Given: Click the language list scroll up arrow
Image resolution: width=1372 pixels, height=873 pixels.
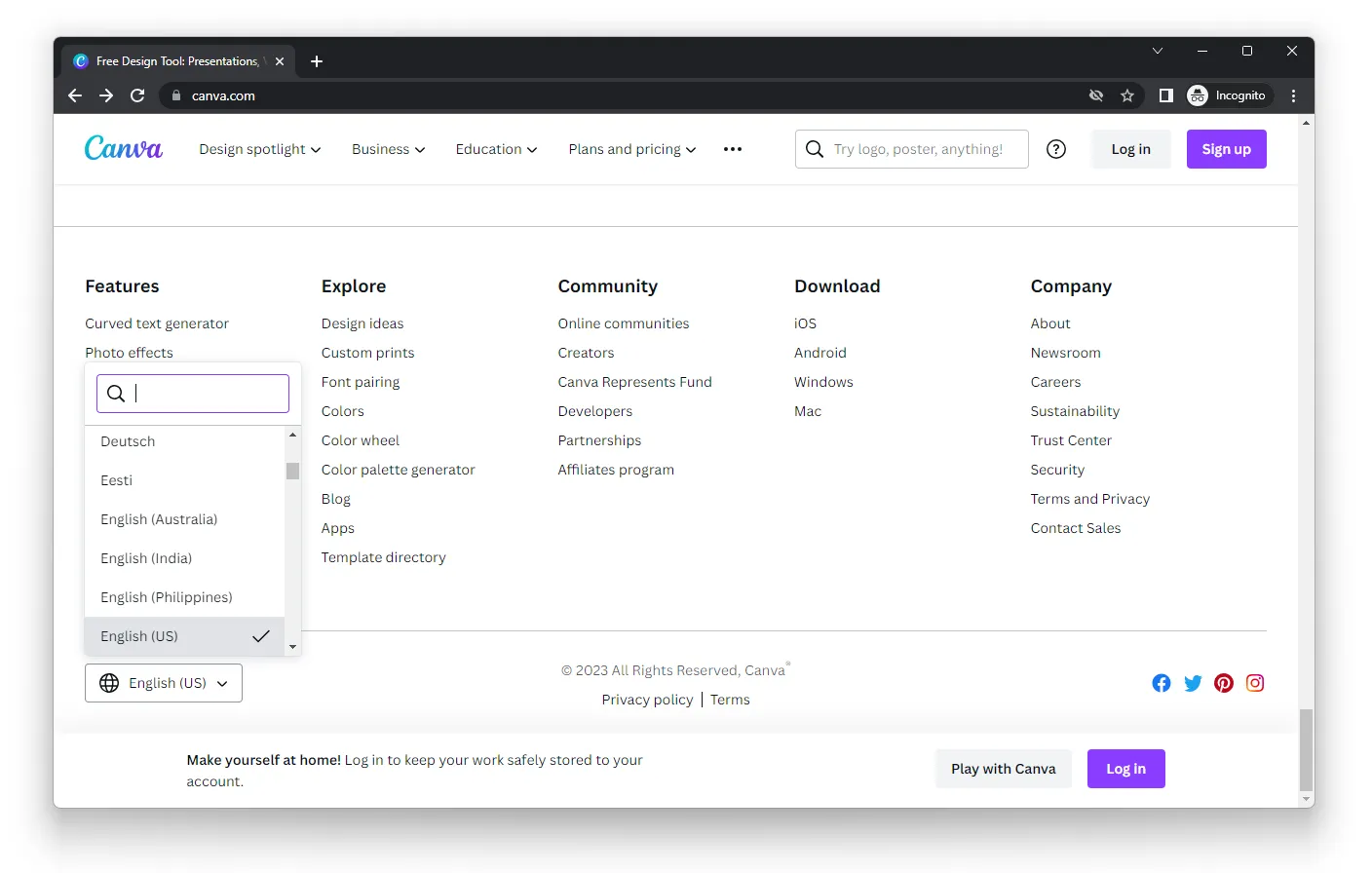Looking at the screenshot, I should coord(292,435).
